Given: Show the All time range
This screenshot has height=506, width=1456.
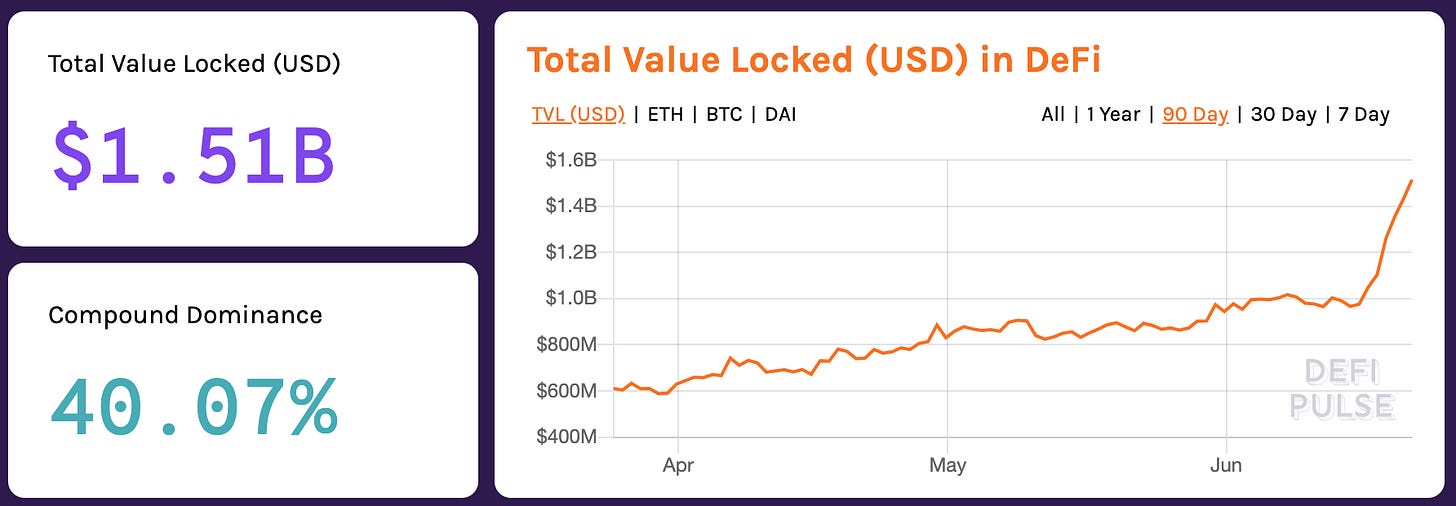Looking at the screenshot, I should click(1052, 114).
